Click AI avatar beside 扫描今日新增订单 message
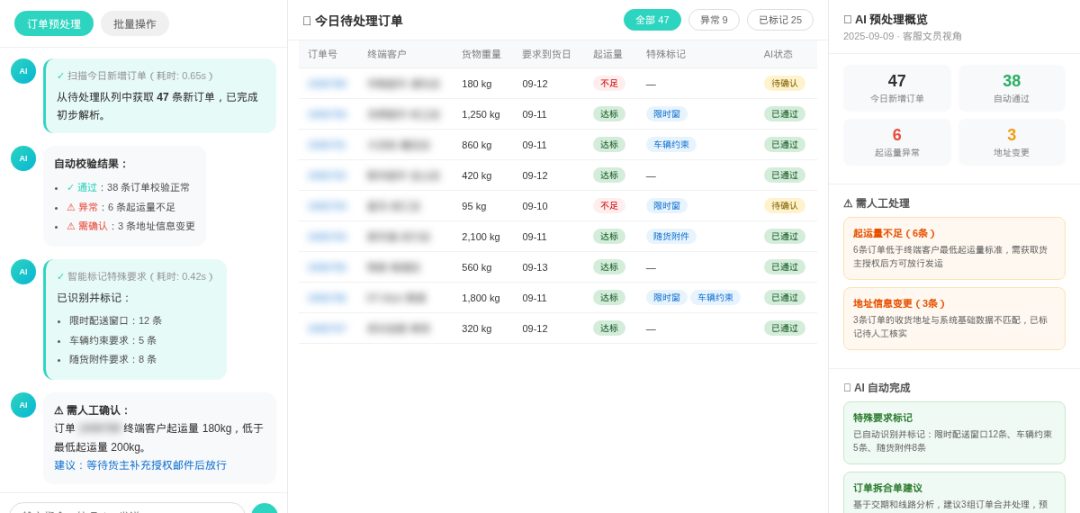 click(x=23, y=71)
